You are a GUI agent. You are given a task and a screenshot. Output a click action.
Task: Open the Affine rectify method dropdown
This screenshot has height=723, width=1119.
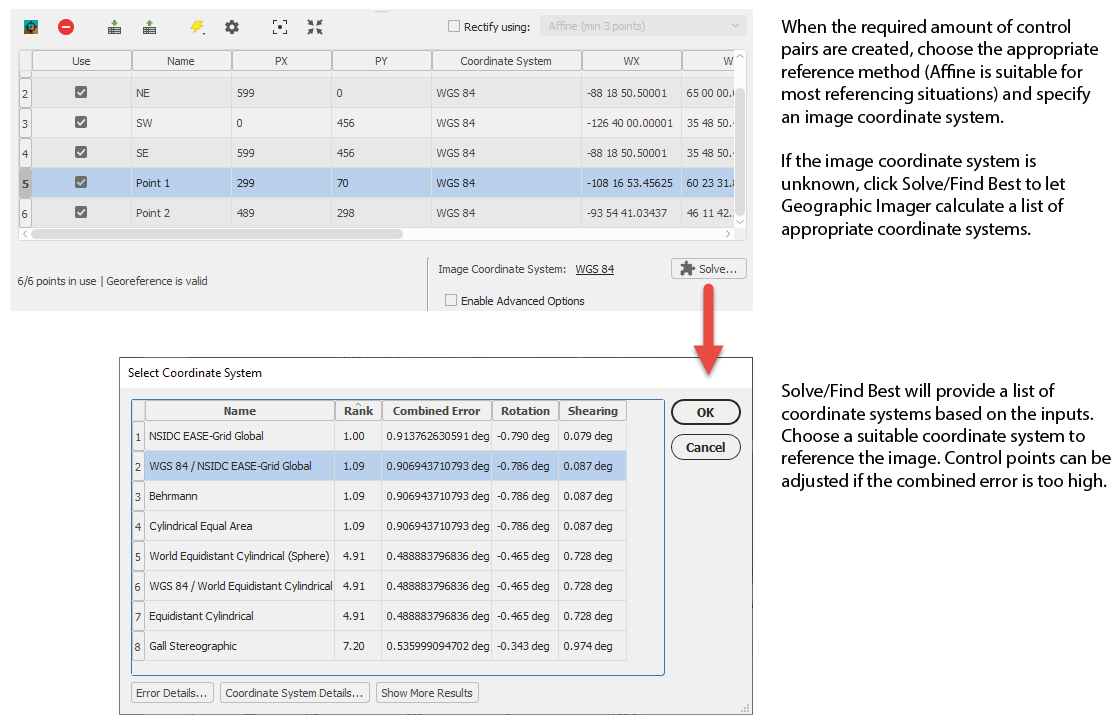[643, 26]
